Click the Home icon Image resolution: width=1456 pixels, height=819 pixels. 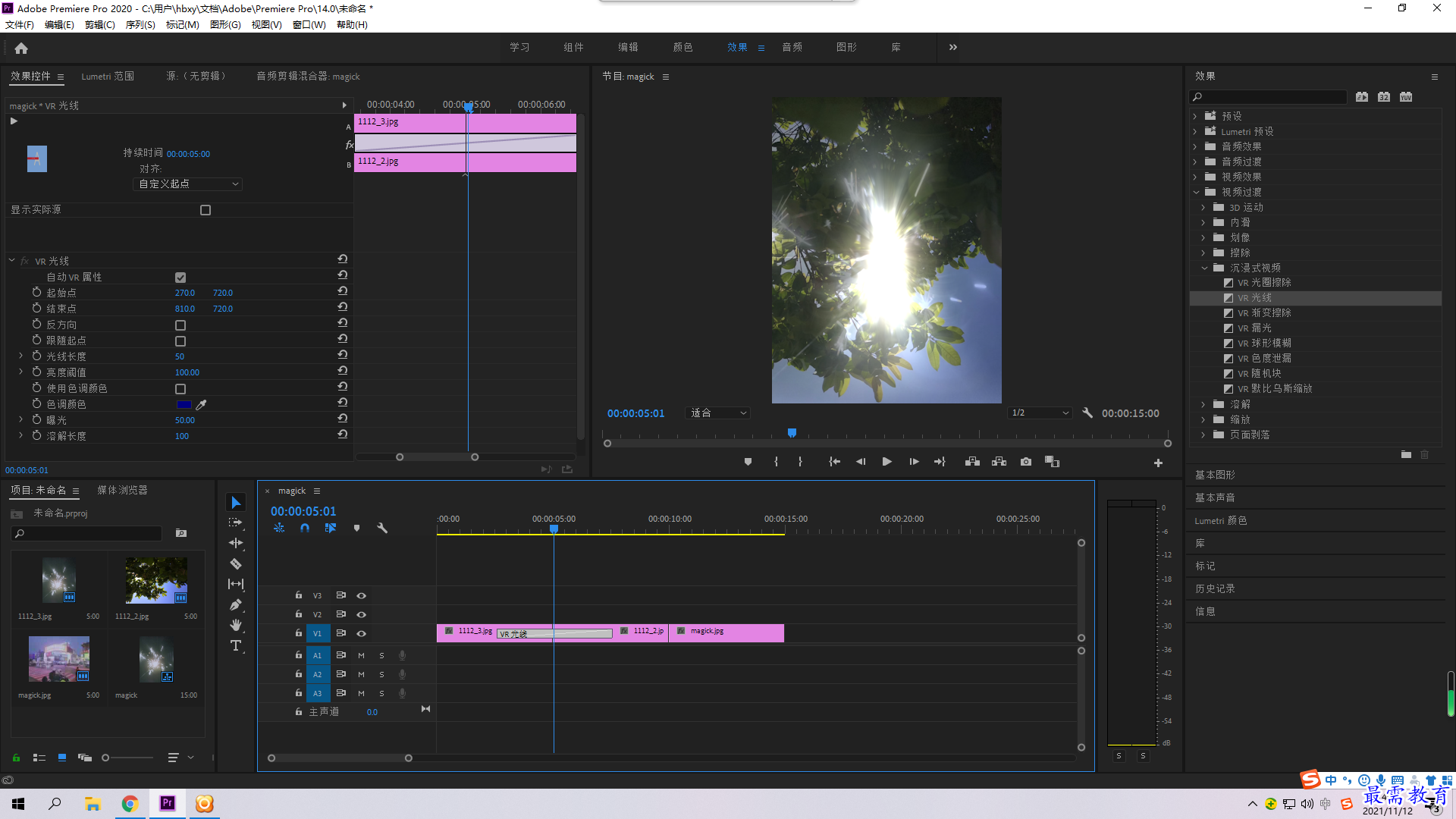(21, 48)
